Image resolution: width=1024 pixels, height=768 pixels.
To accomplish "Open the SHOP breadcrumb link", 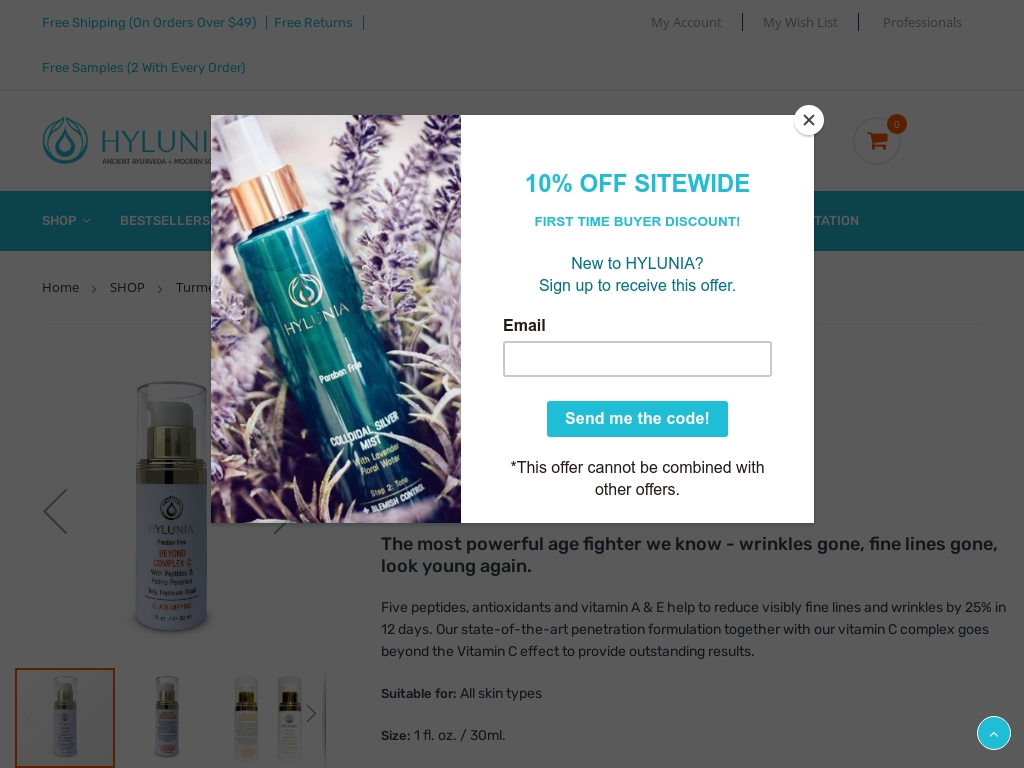I will (x=127, y=287).
